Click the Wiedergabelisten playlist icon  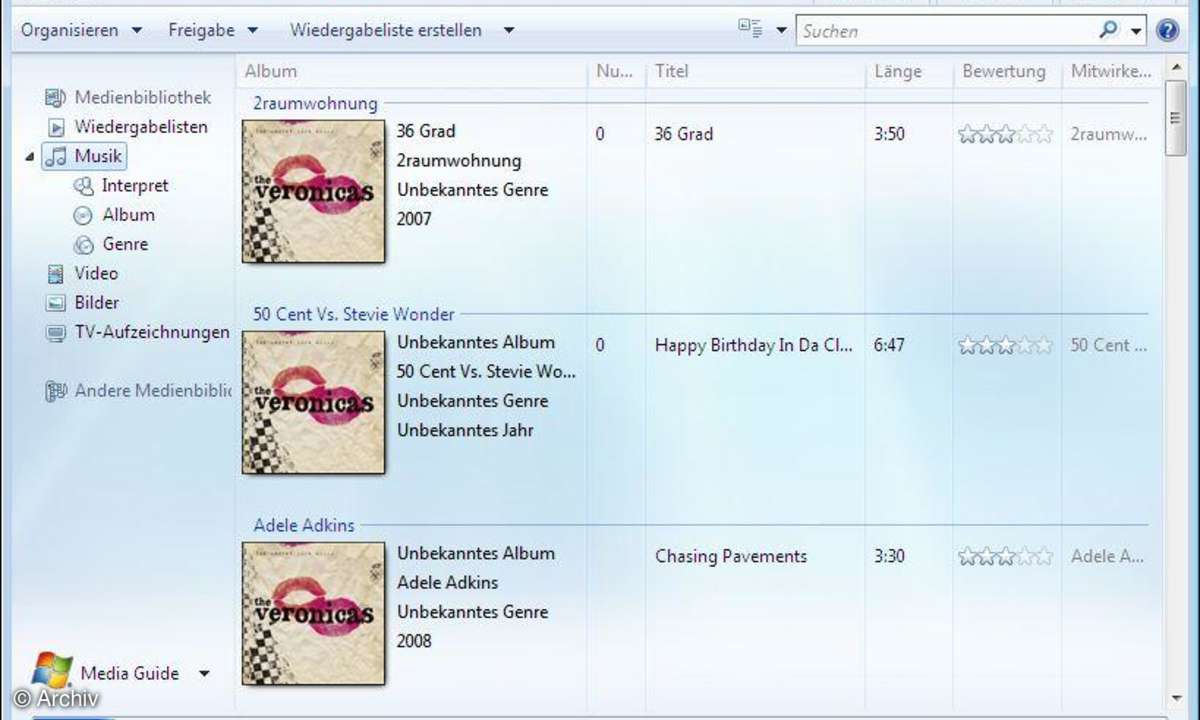(x=57, y=128)
